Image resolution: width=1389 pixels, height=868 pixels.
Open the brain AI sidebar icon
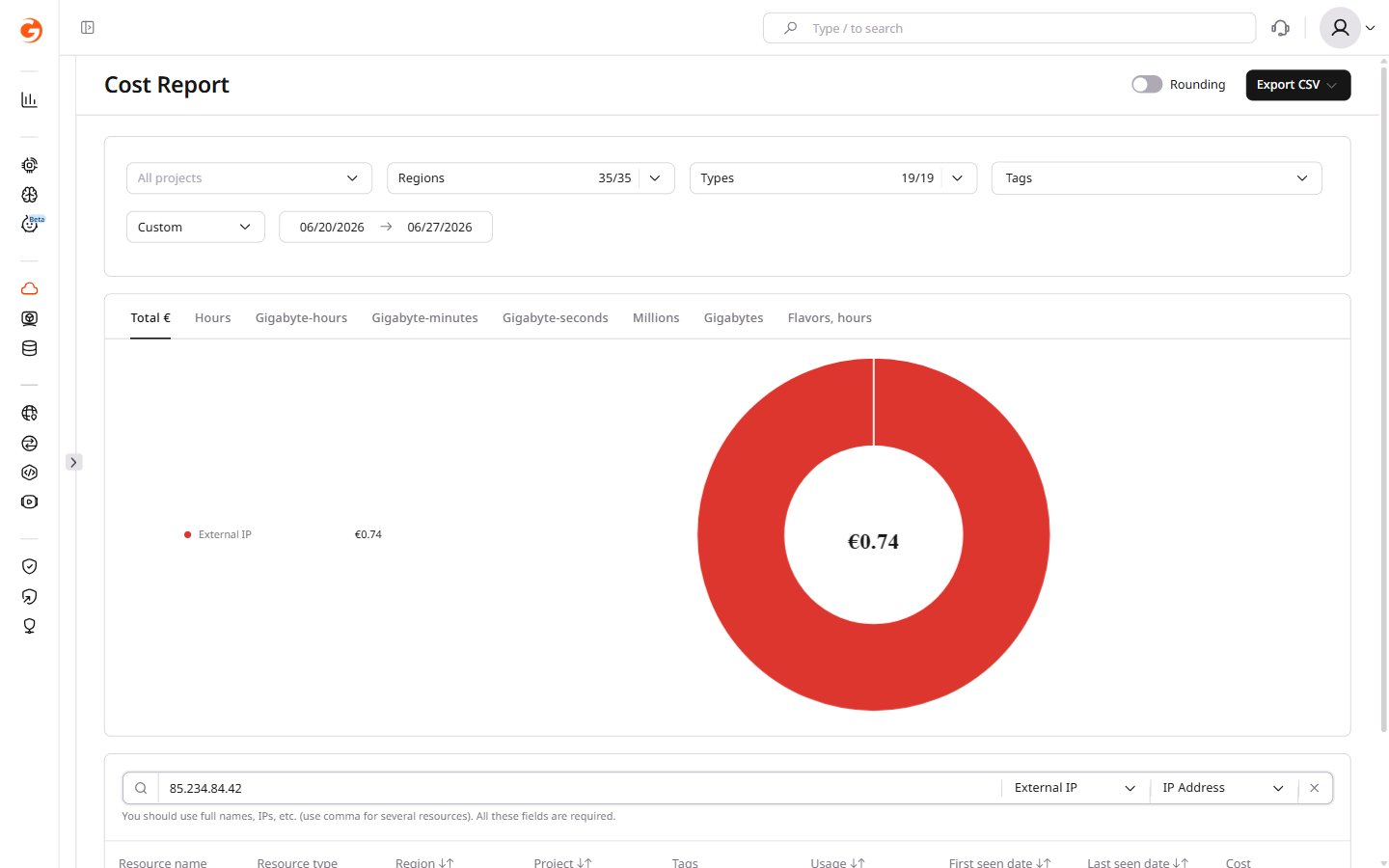coord(30,195)
